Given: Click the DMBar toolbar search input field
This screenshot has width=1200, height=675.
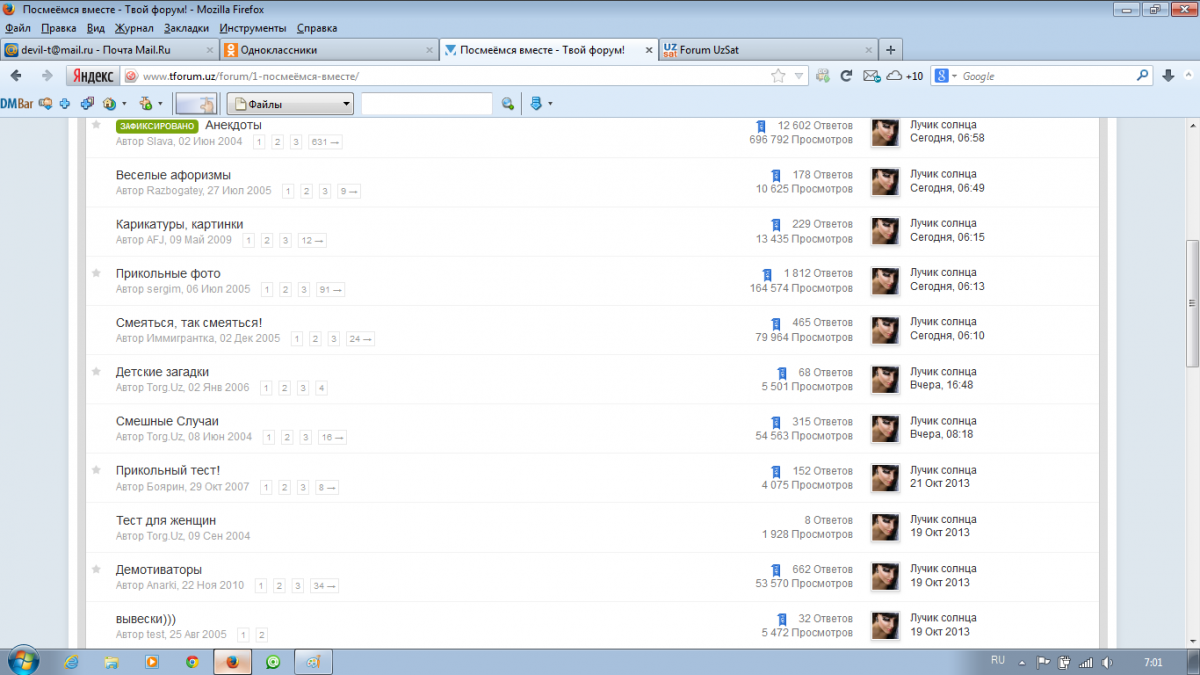Looking at the screenshot, I should tap(427, 103).
